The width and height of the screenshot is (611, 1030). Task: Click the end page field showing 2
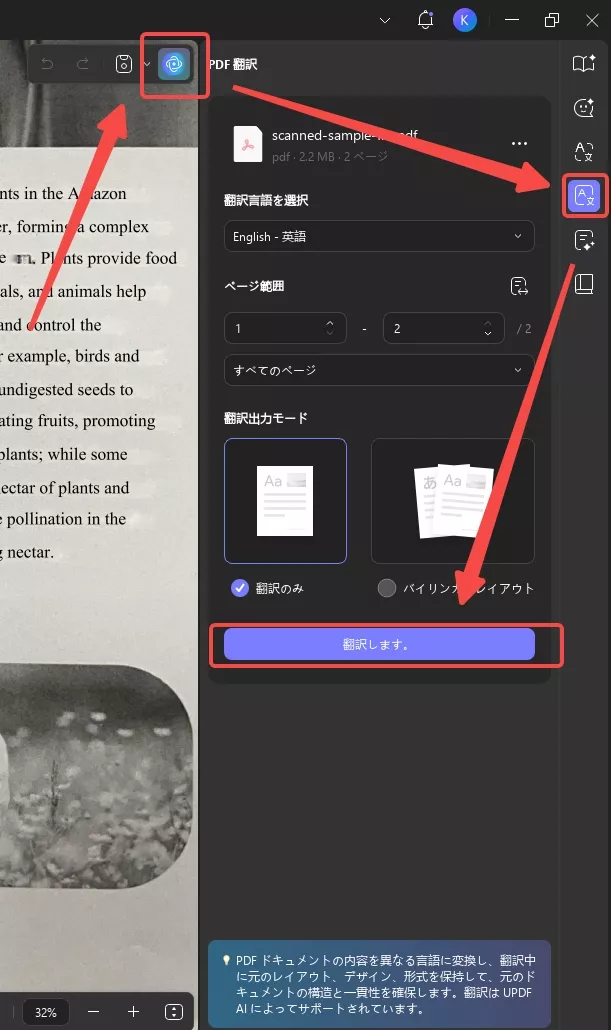tap(443, 328)
